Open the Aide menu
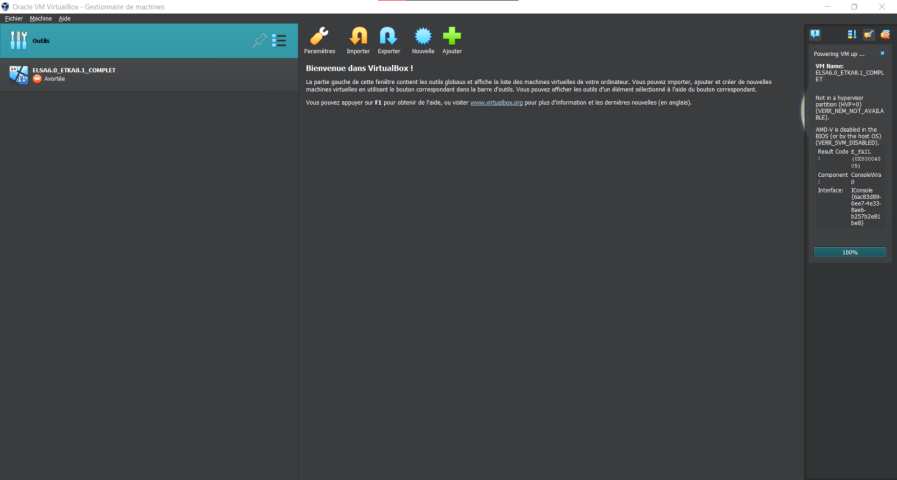The height and width of the screenshot is (480, 897). (x=65, y=18)
